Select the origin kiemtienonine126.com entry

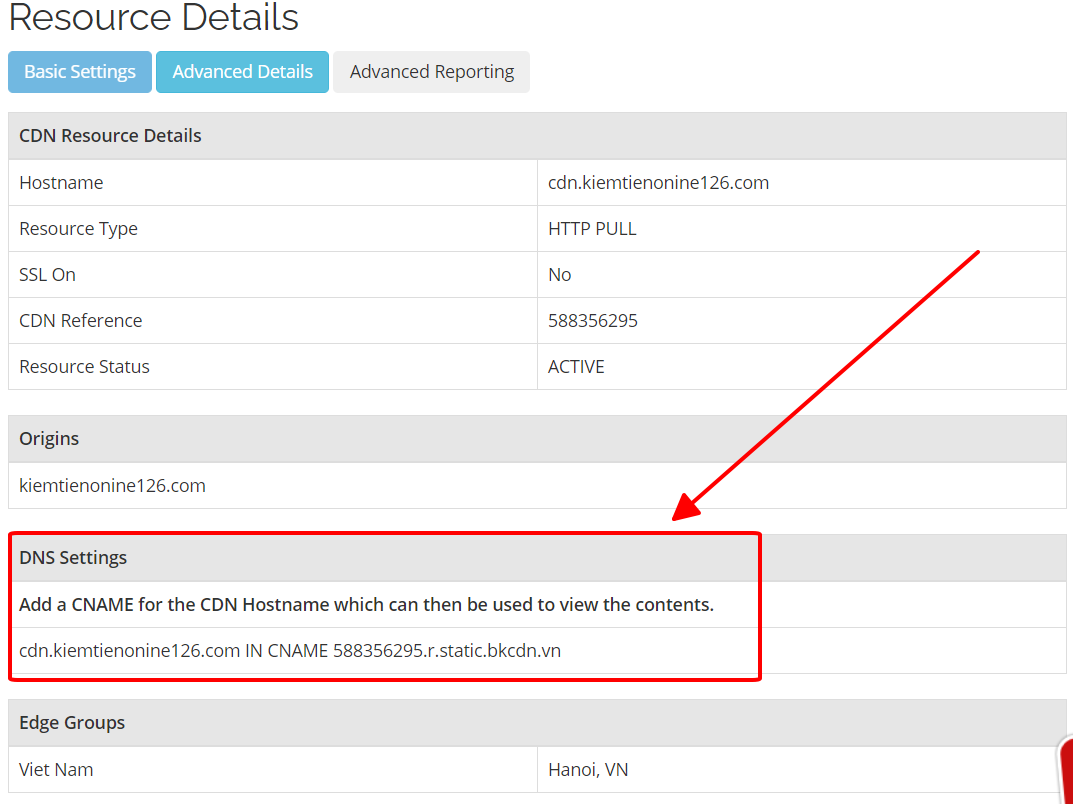(x=112, y=486)
